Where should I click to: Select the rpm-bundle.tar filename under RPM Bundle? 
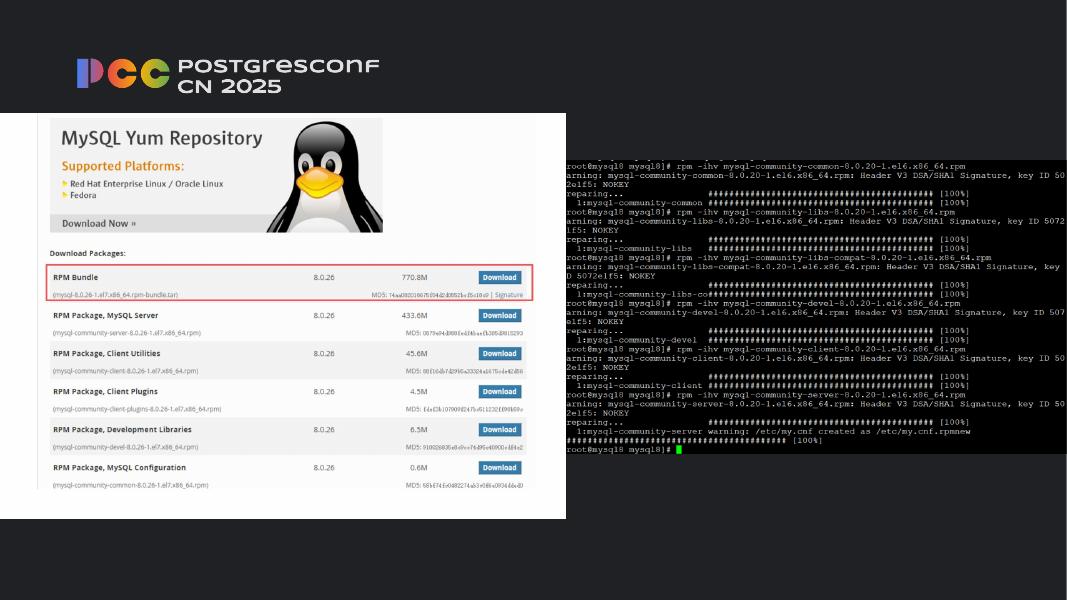(x=115, y=295)
